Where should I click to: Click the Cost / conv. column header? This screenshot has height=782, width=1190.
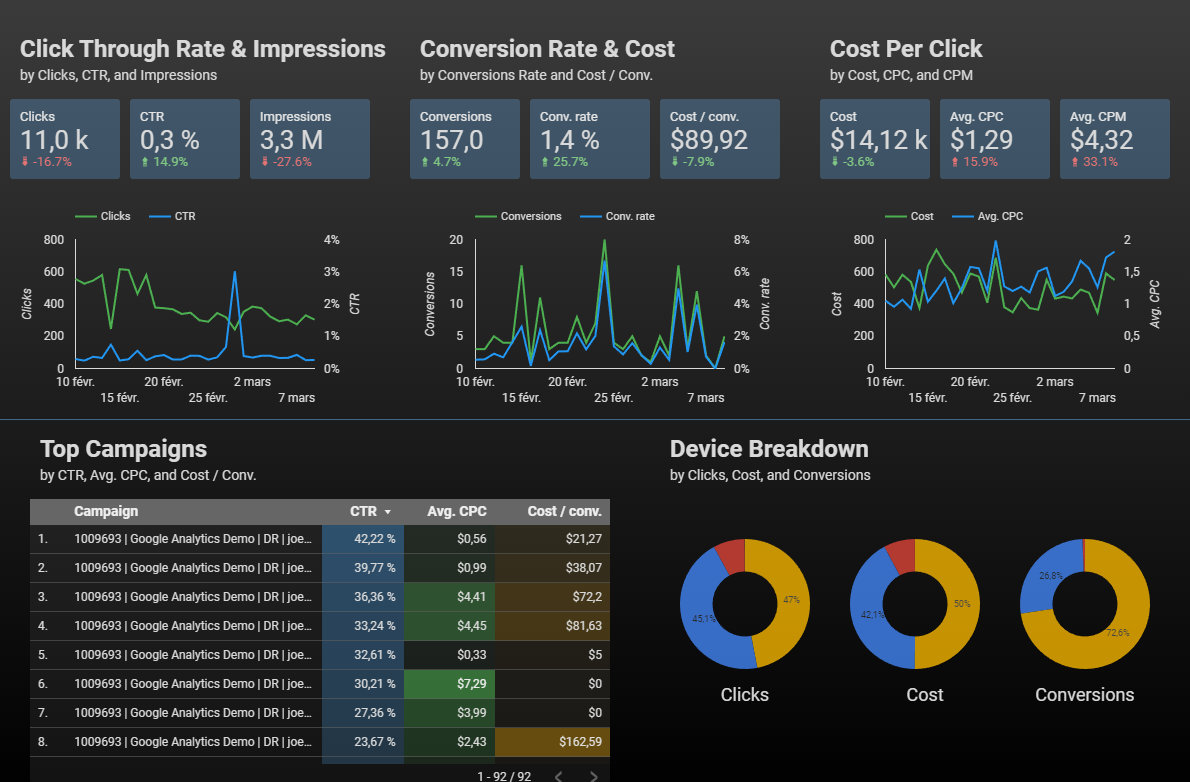coord(565,512)
